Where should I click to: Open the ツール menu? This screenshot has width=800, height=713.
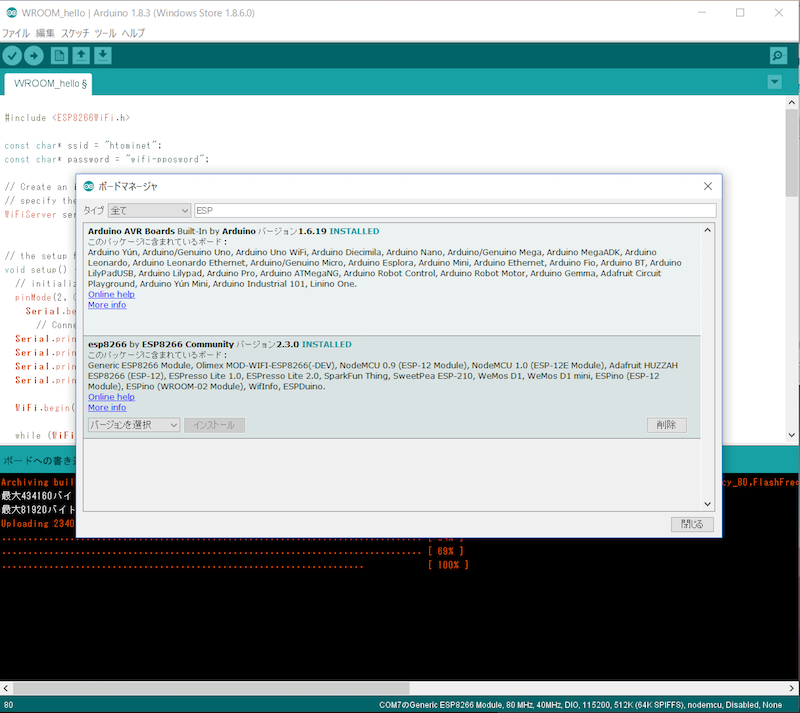105,33
